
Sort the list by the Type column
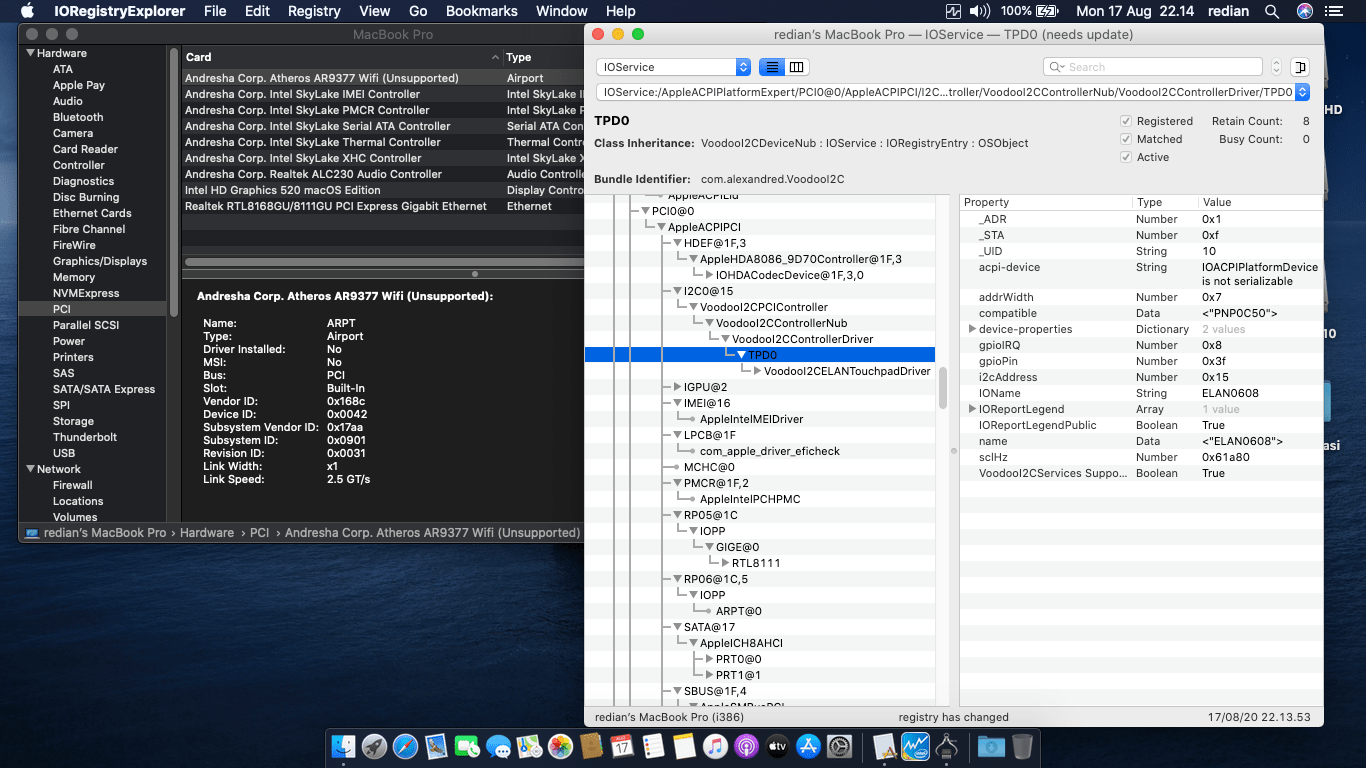tap(543, 57)
